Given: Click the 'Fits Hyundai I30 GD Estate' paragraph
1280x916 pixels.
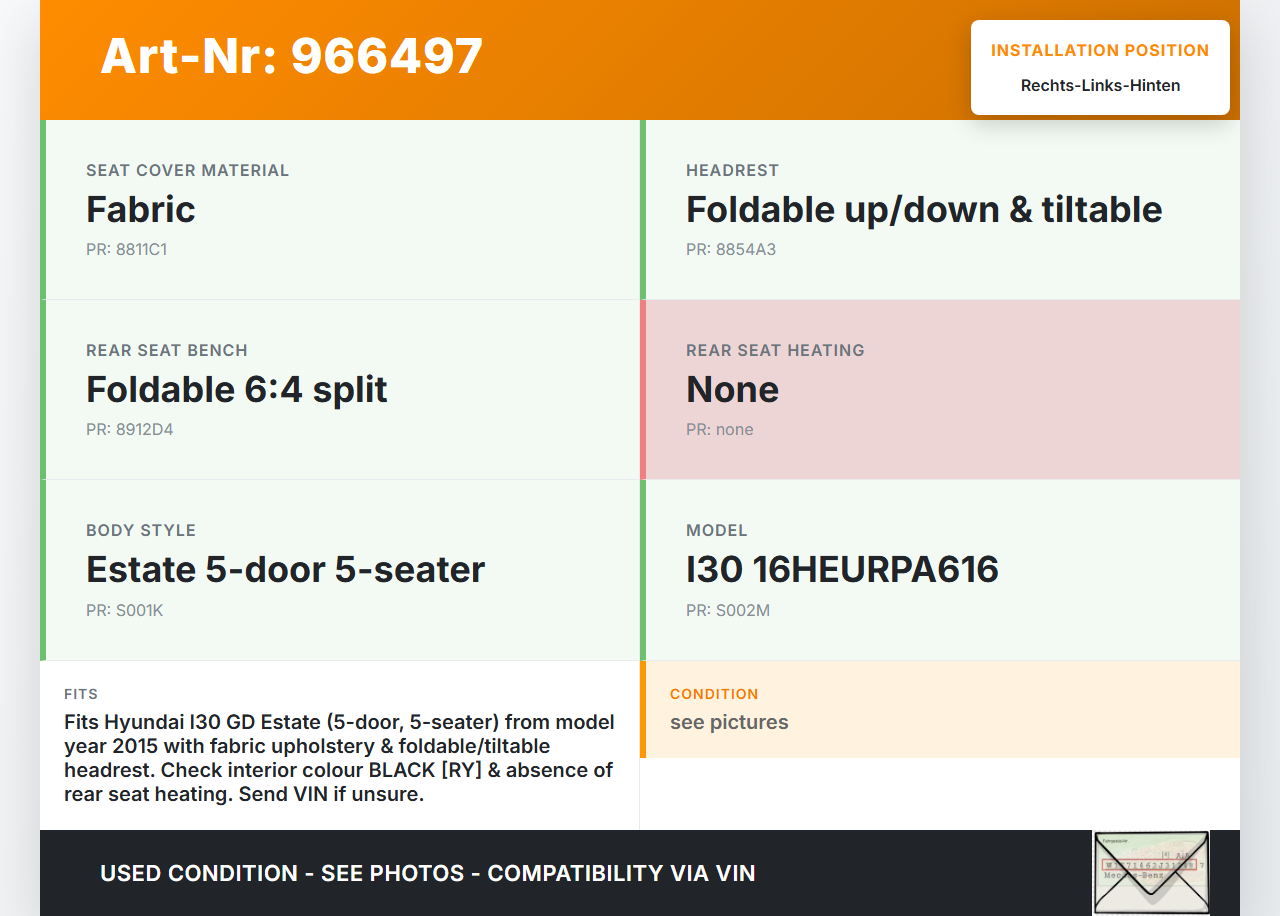Looking at the screenshot, I should click(x=340, y=759).
